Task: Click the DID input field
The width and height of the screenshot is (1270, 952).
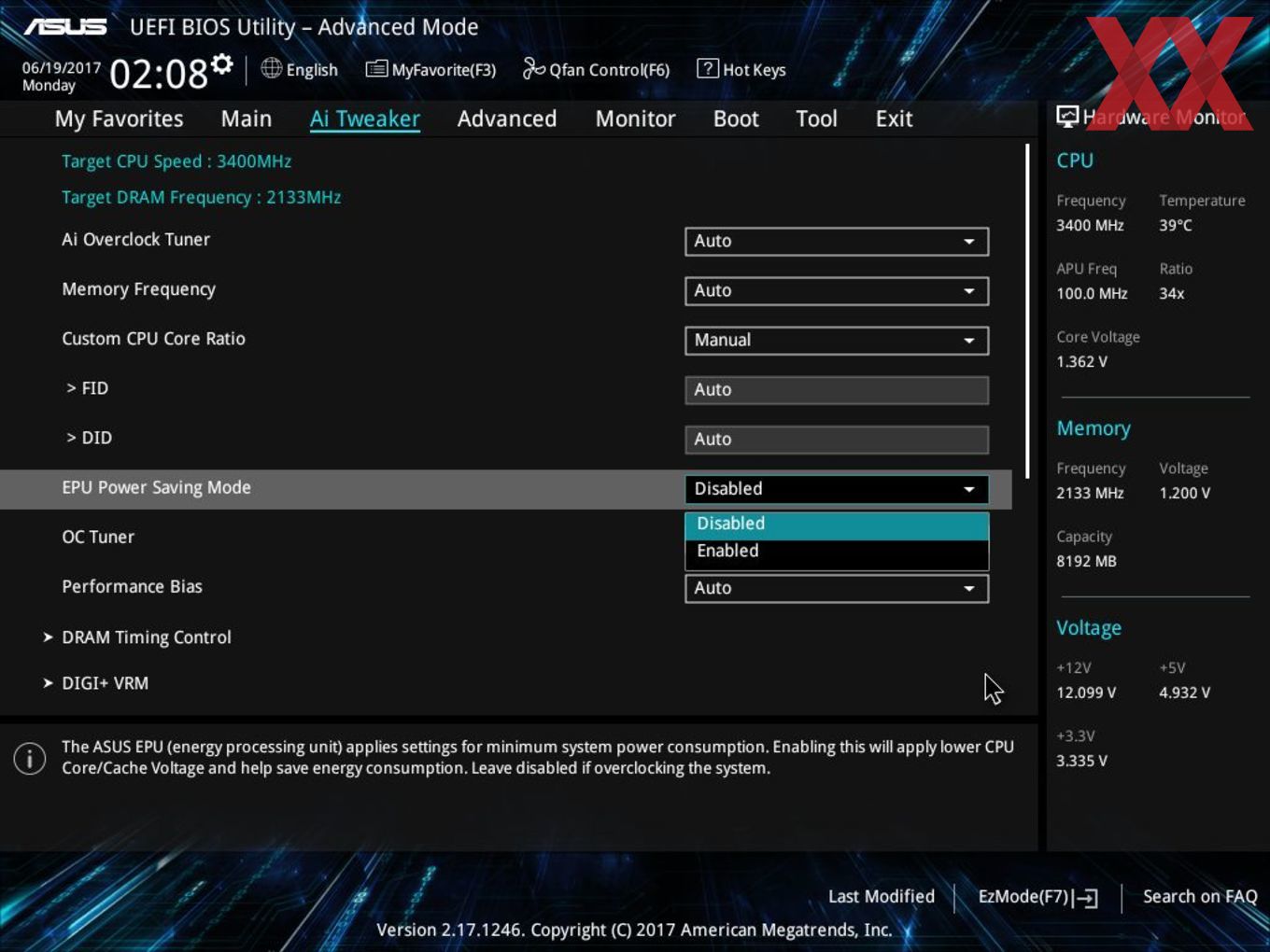Action: pos(837,439)
